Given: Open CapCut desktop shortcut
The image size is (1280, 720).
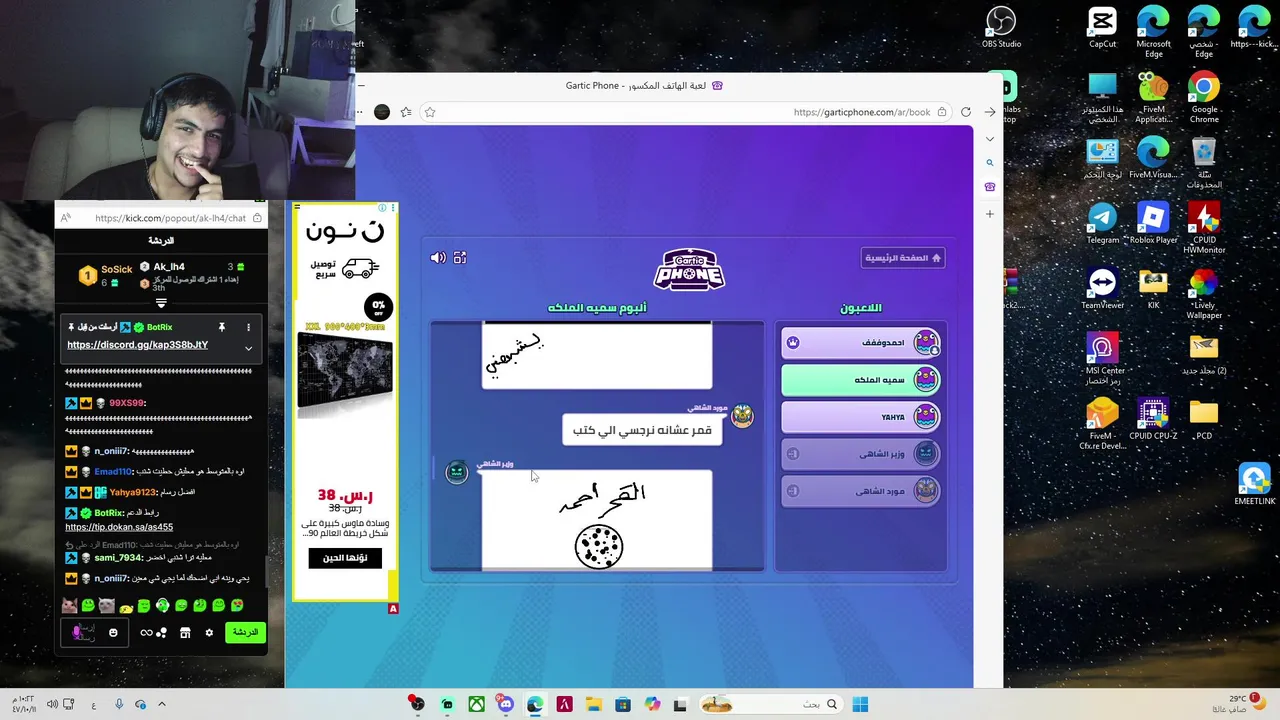Looking at the screenshot, I should point(1102,27).
